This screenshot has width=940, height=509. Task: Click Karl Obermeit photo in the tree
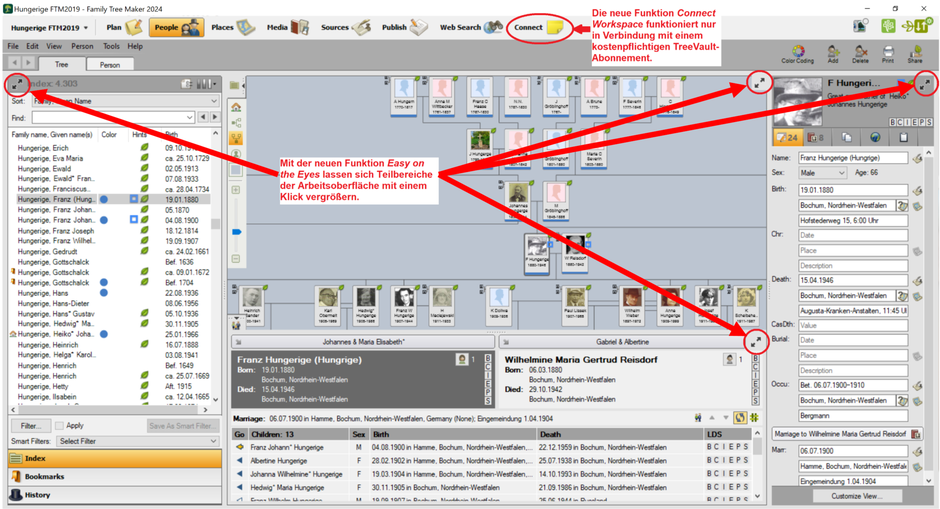point(328,297)
